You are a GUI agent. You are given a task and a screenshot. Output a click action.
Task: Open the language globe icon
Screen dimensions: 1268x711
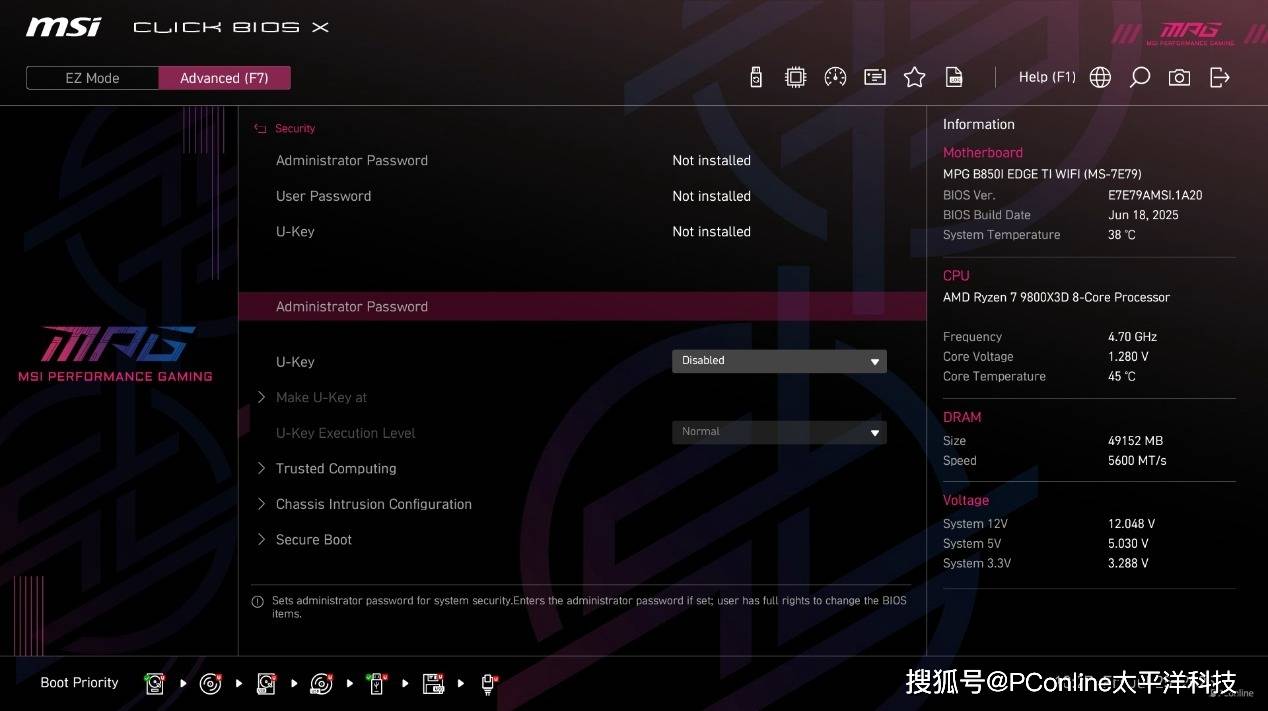(x=1100, y=77)
